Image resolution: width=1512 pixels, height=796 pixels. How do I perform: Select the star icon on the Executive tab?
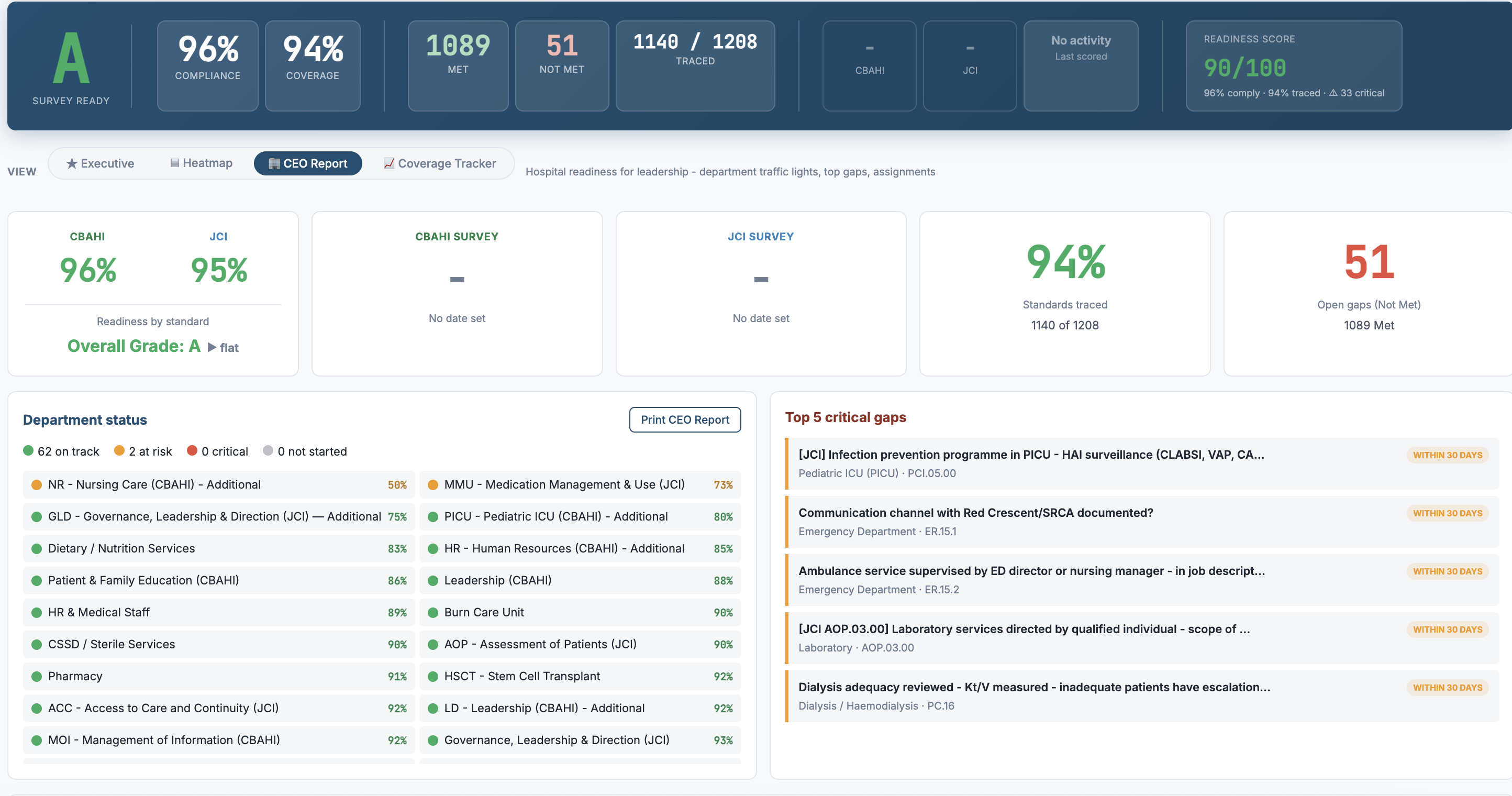(72, 163)
